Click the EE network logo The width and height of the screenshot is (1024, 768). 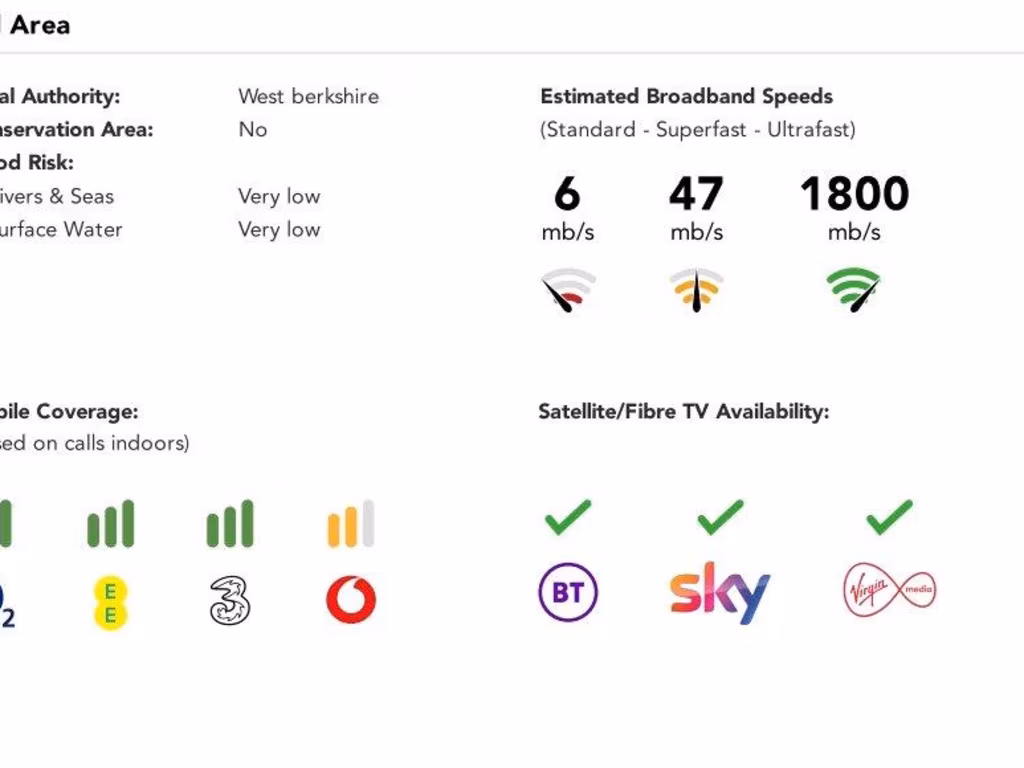(x=110, y=602)
